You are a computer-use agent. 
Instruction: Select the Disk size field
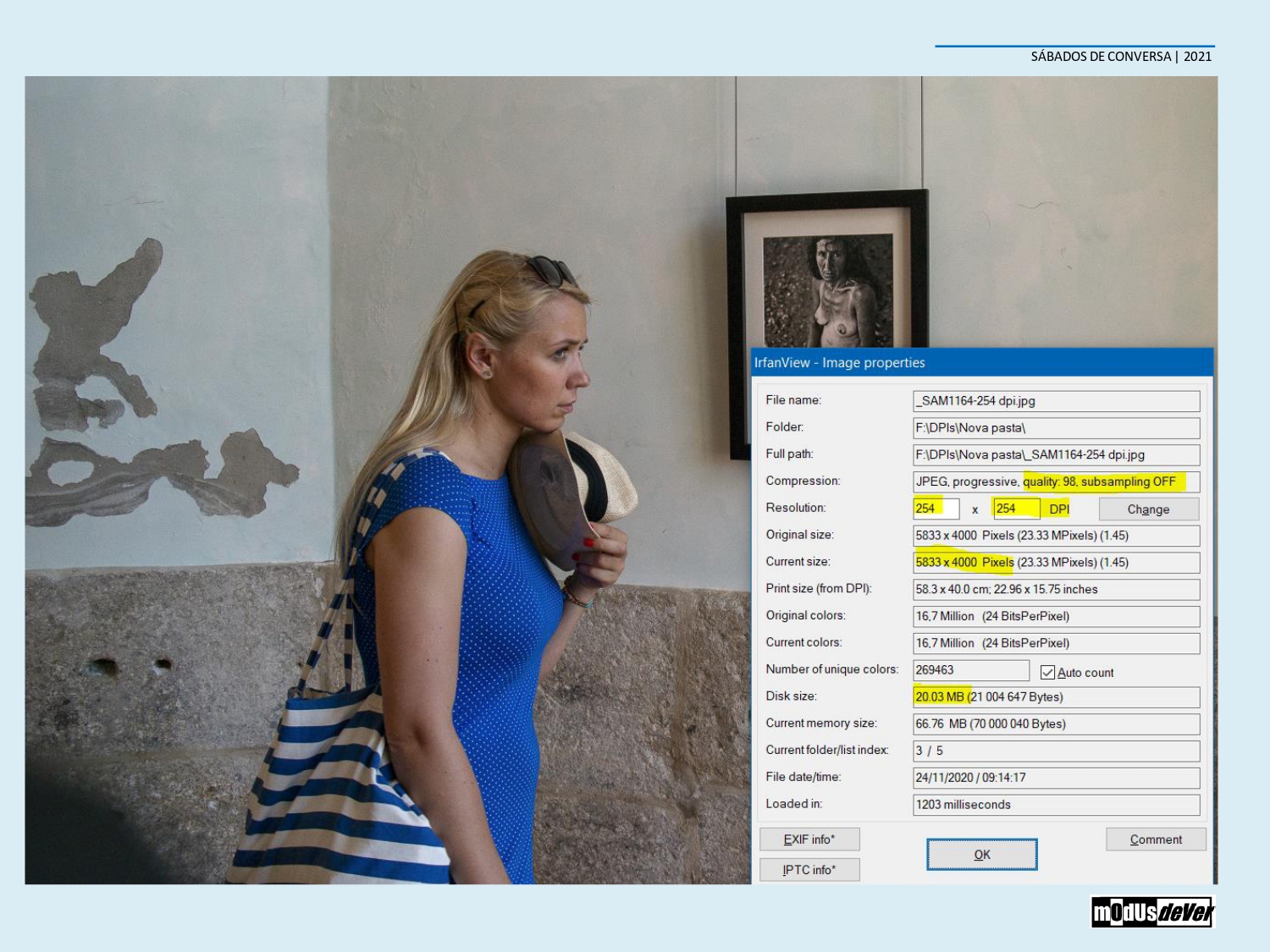pos(1056,697)
